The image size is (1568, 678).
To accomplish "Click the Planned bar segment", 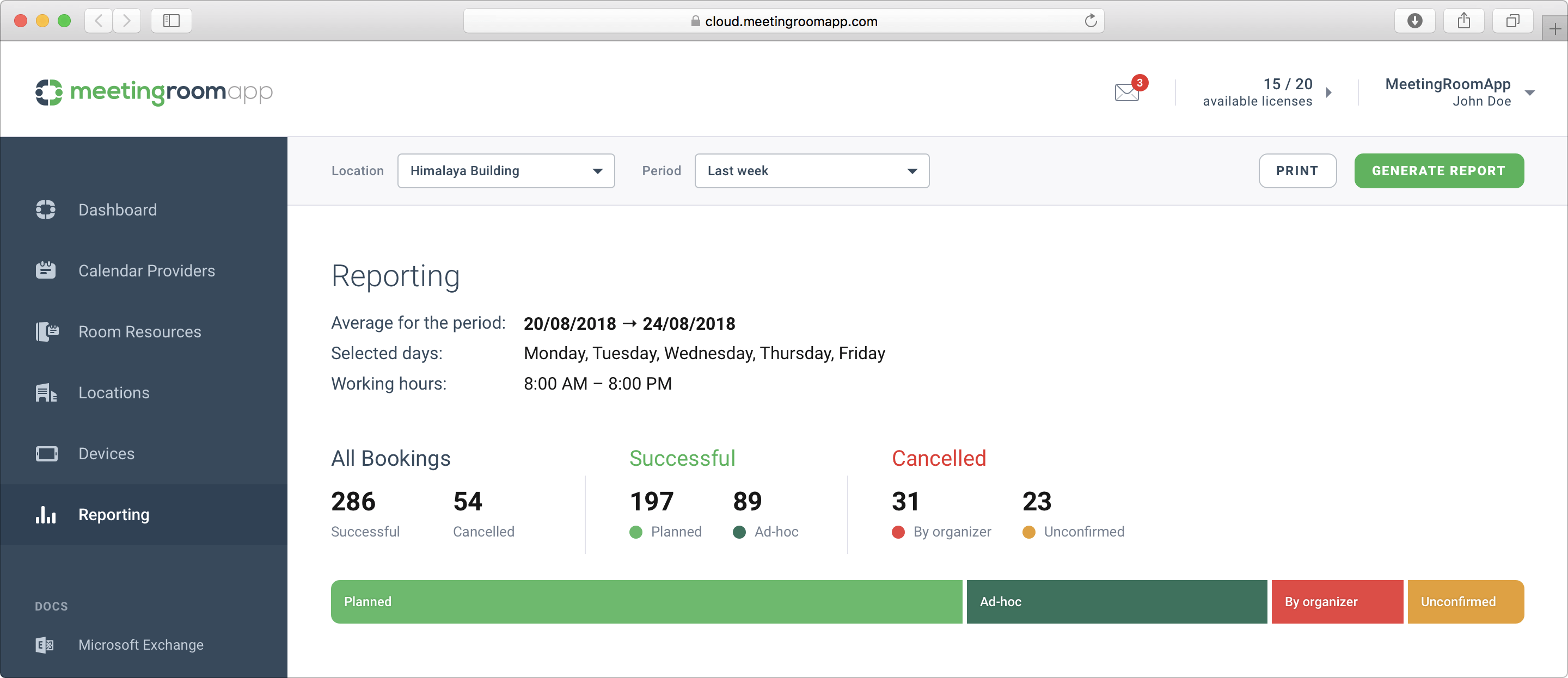I will click(646, 601).
